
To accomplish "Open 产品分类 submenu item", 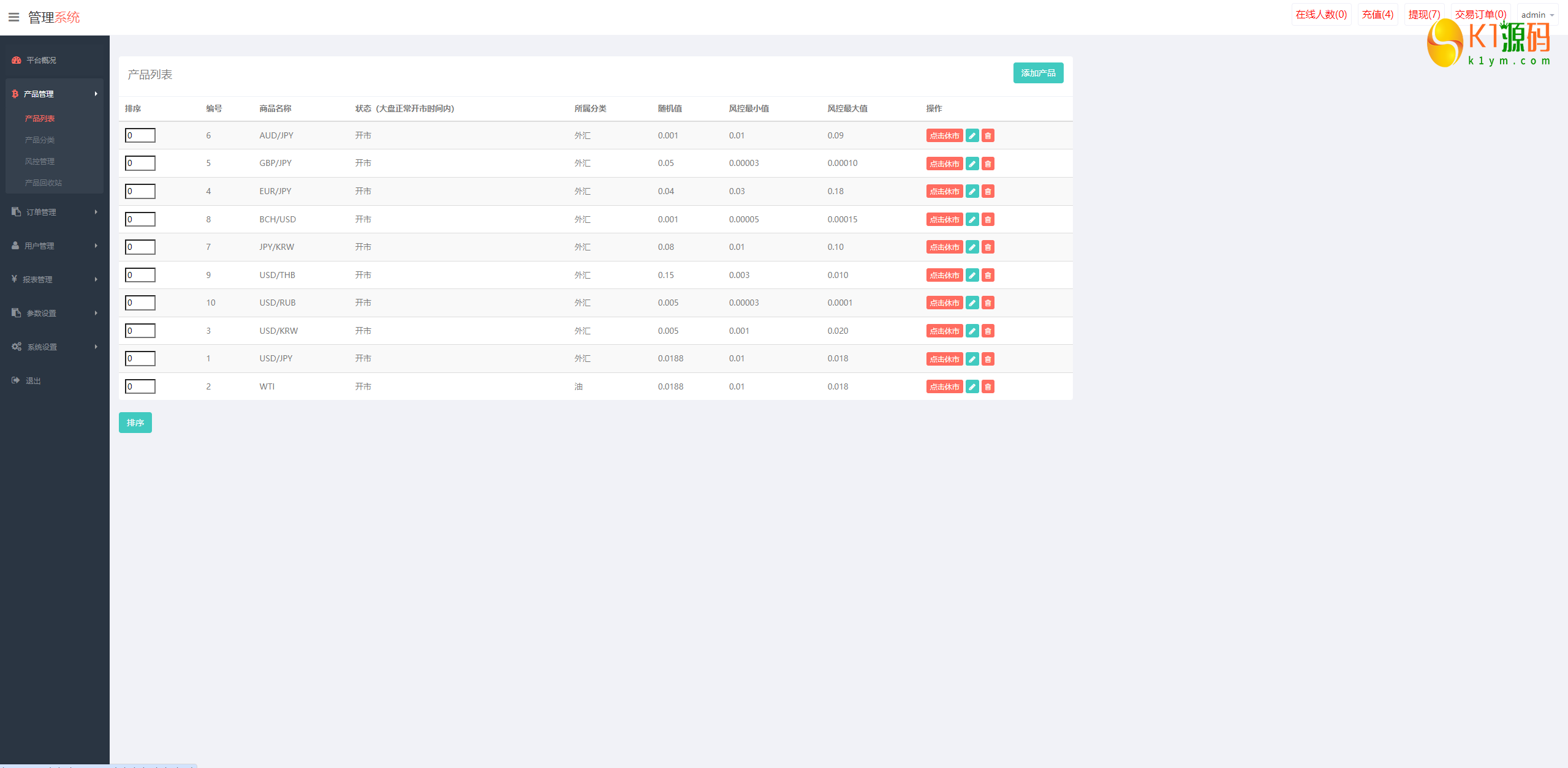I will 40,140.
